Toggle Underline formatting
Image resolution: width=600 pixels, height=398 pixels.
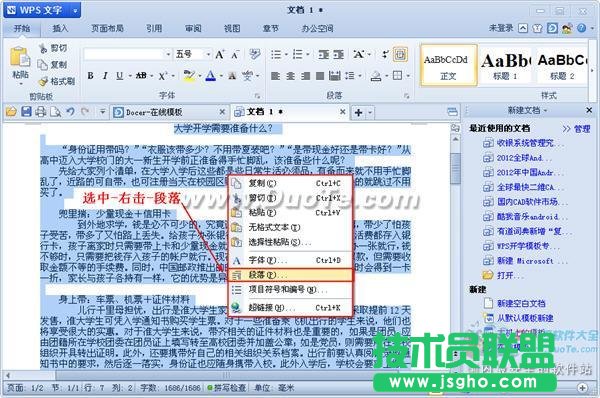(119, 75)
